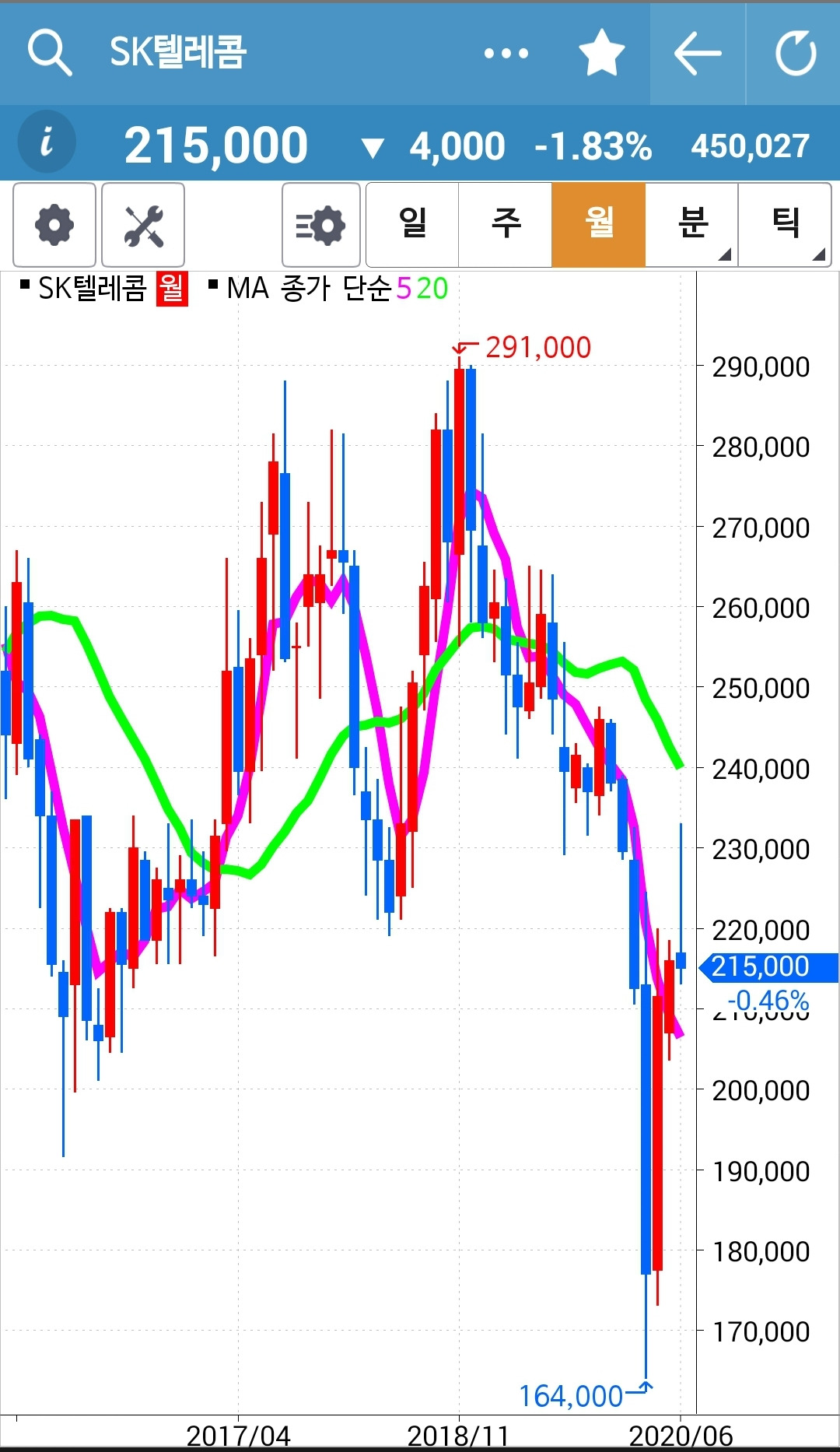The height and width of the screenshot is (1452, 840).
Task: Tap MA period 20 legend value
Action: 432,289
